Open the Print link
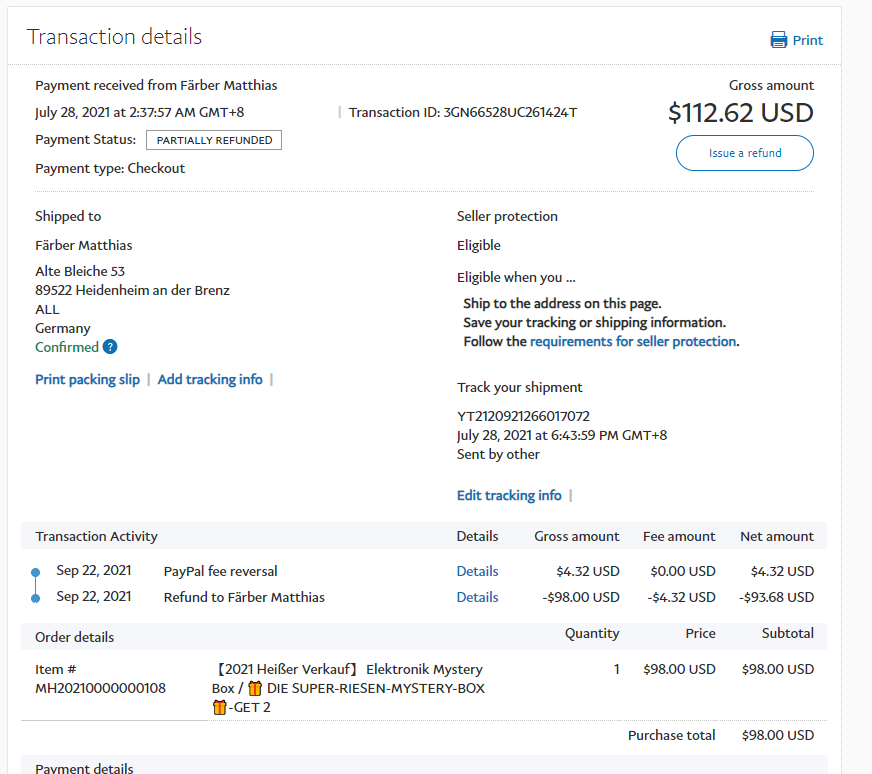Screen dimensions: 872x774 pyautogui.click(x=807, y=40)
